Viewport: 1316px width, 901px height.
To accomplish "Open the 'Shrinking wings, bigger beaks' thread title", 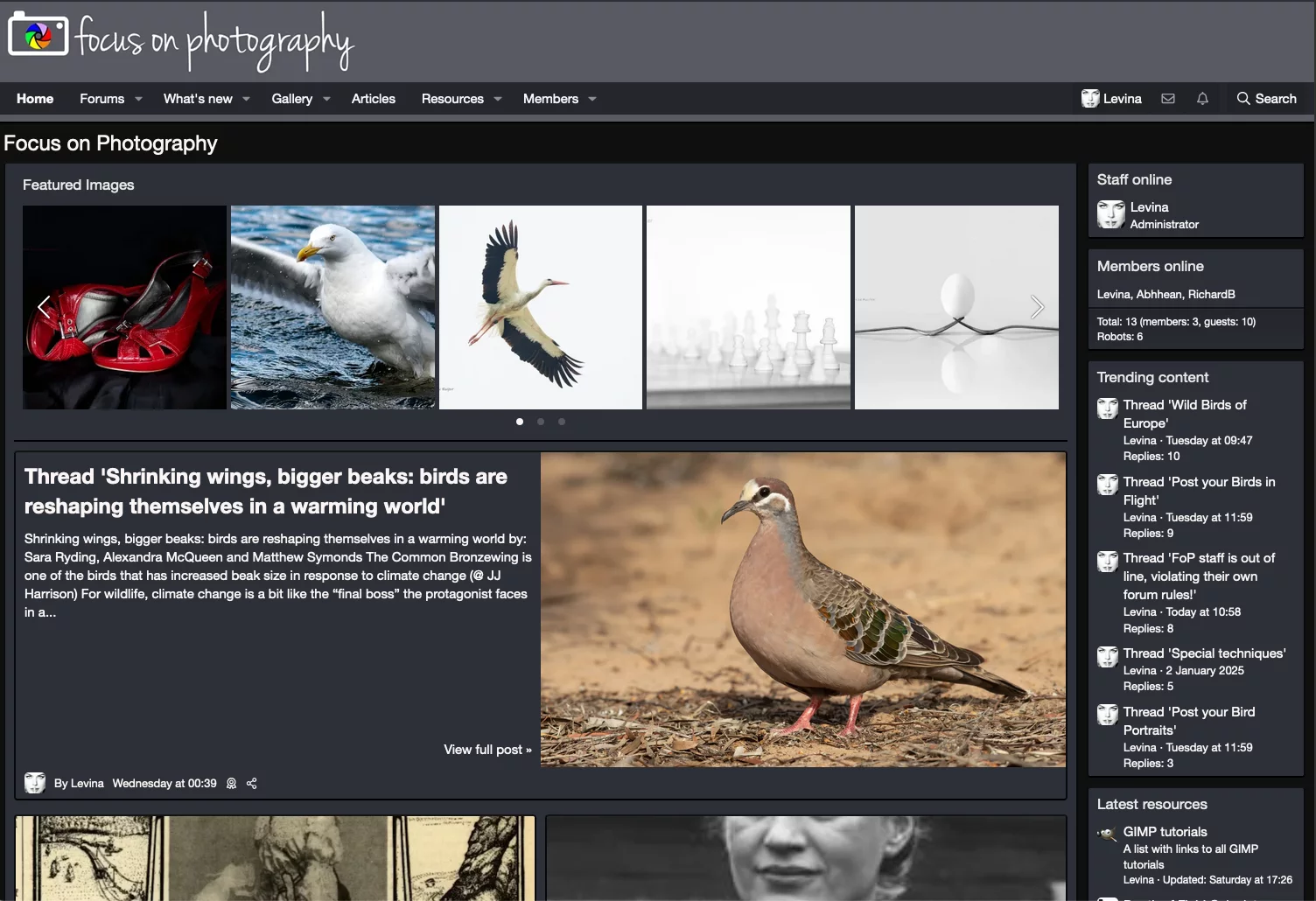I will (266, 492).
